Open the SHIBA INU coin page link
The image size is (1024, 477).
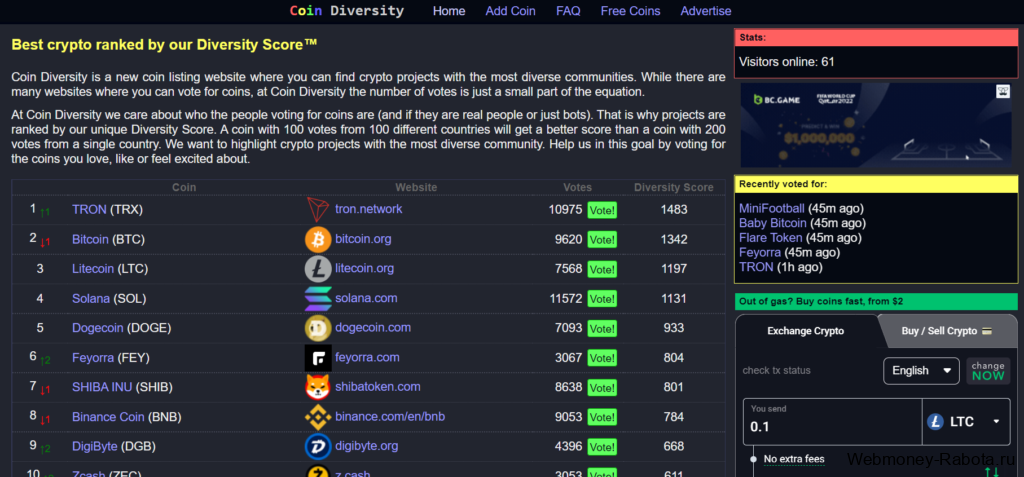(102, 387)
